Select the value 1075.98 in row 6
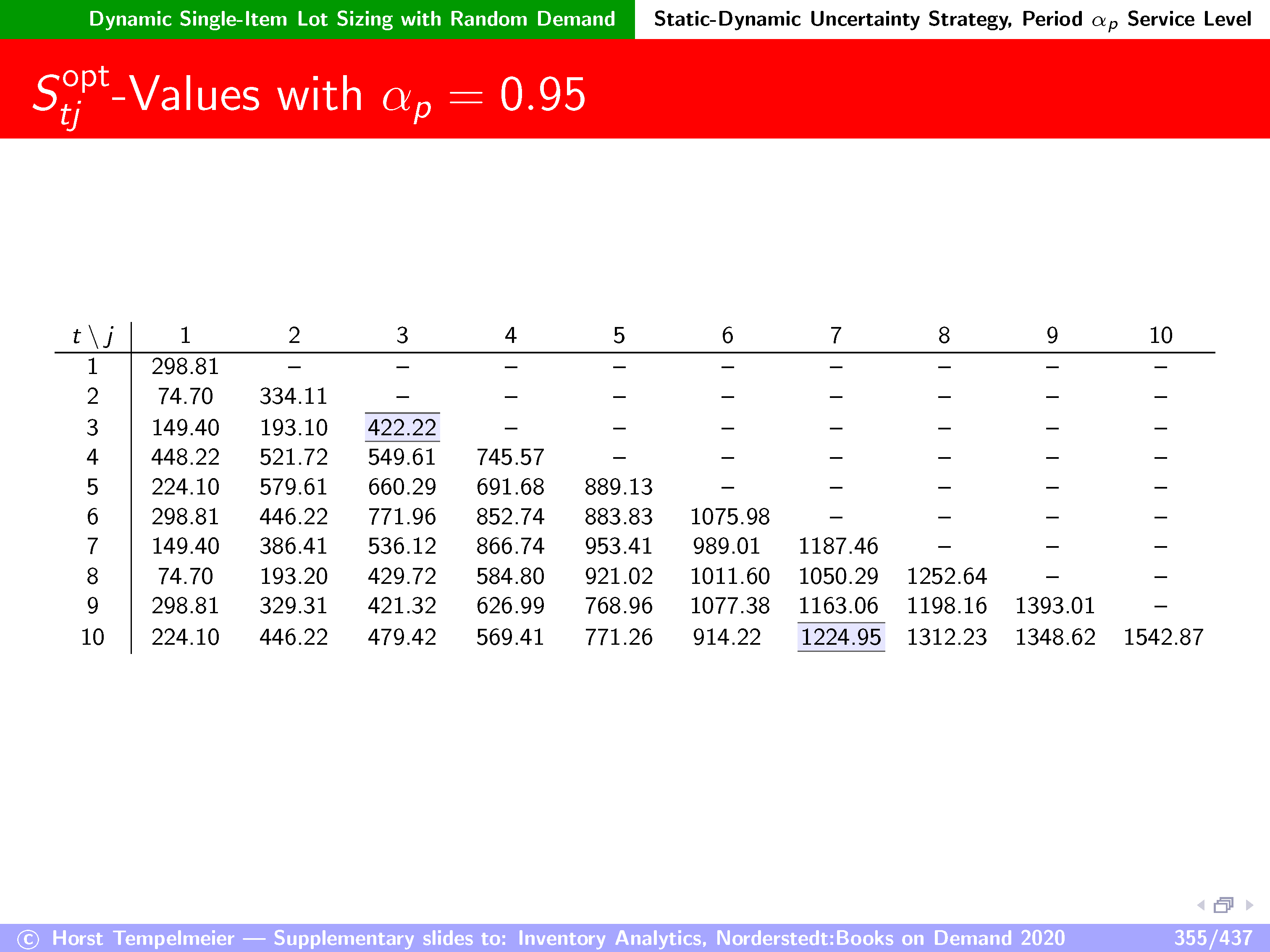Screen dimensions: 1270x952 [729, 516]
